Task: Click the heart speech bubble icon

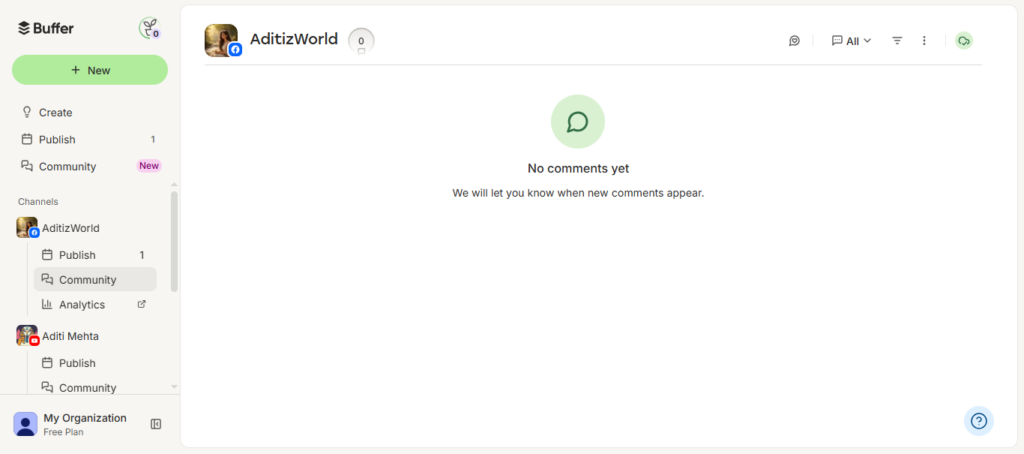Action: [794, 41]
